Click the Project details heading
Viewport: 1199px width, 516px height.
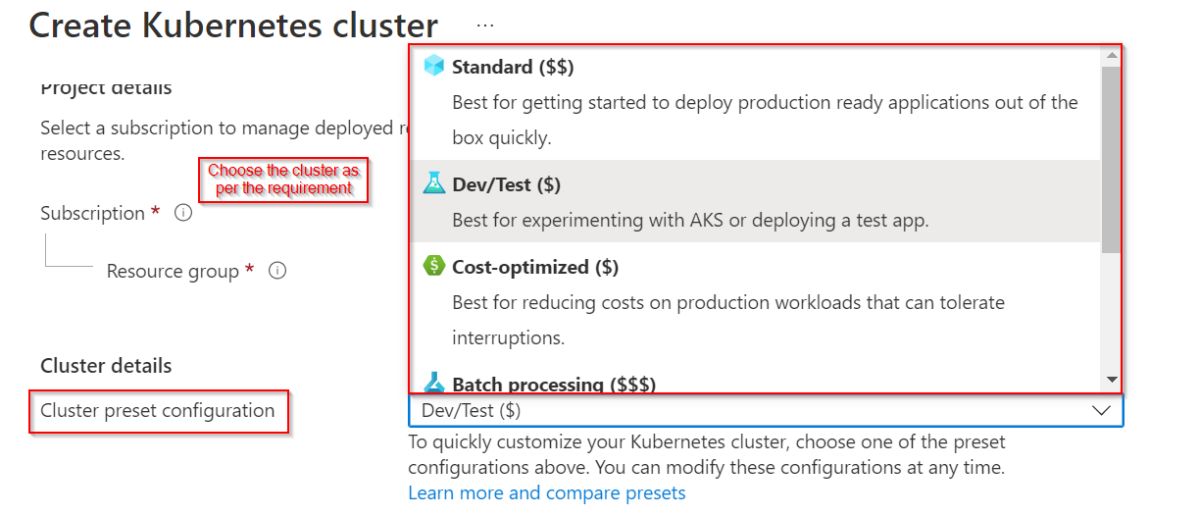(x=106, y=88)
